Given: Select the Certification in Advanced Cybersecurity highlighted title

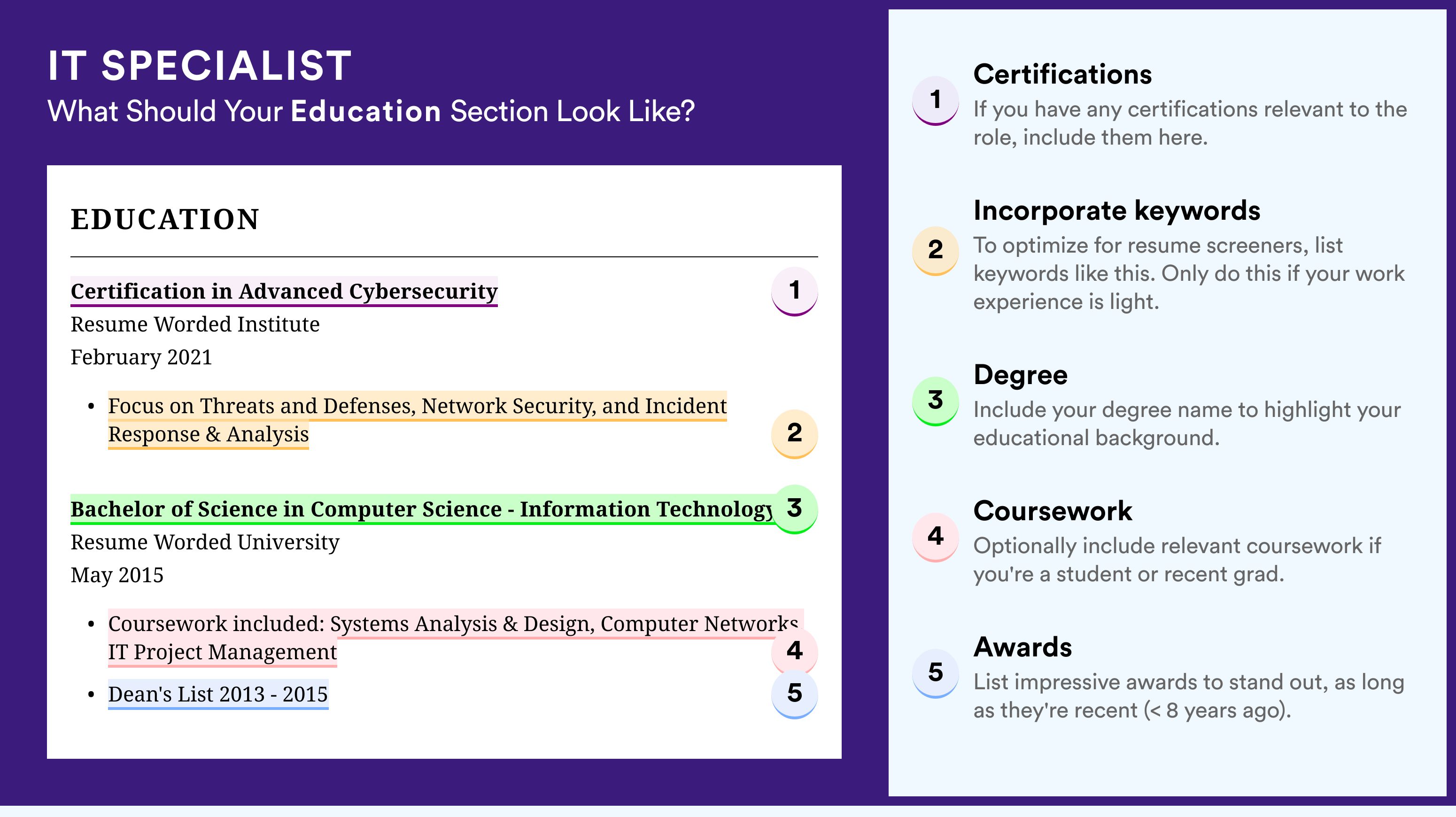Looking at the screenshot, I should (x=284, y=292).
